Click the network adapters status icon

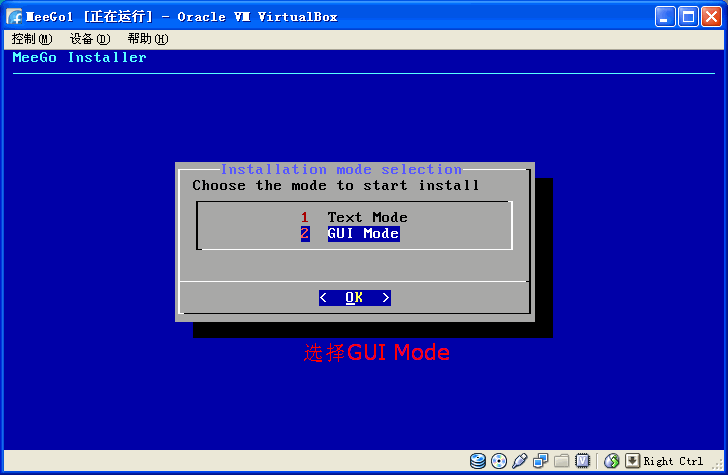[540, 461]
